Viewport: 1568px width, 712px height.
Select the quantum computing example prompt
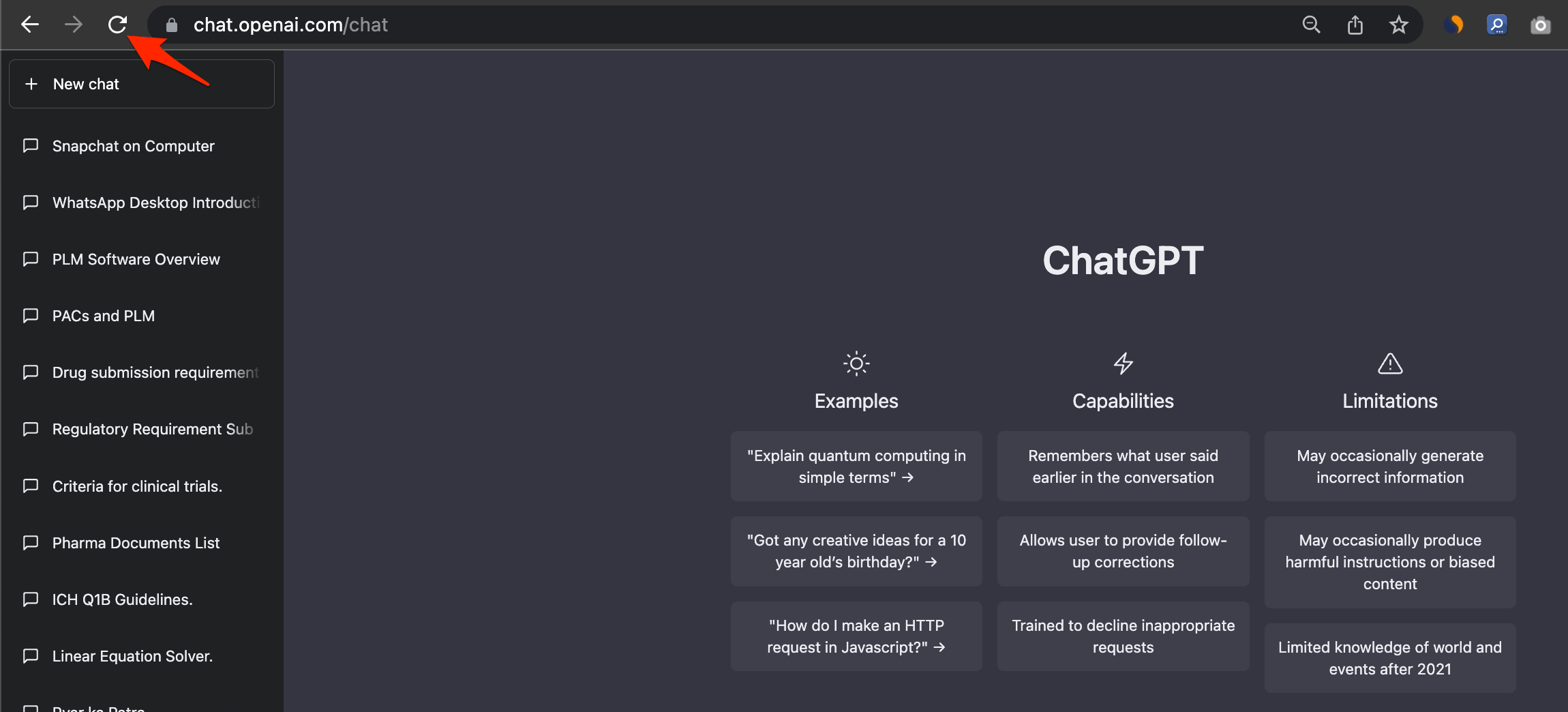(856, 466)
